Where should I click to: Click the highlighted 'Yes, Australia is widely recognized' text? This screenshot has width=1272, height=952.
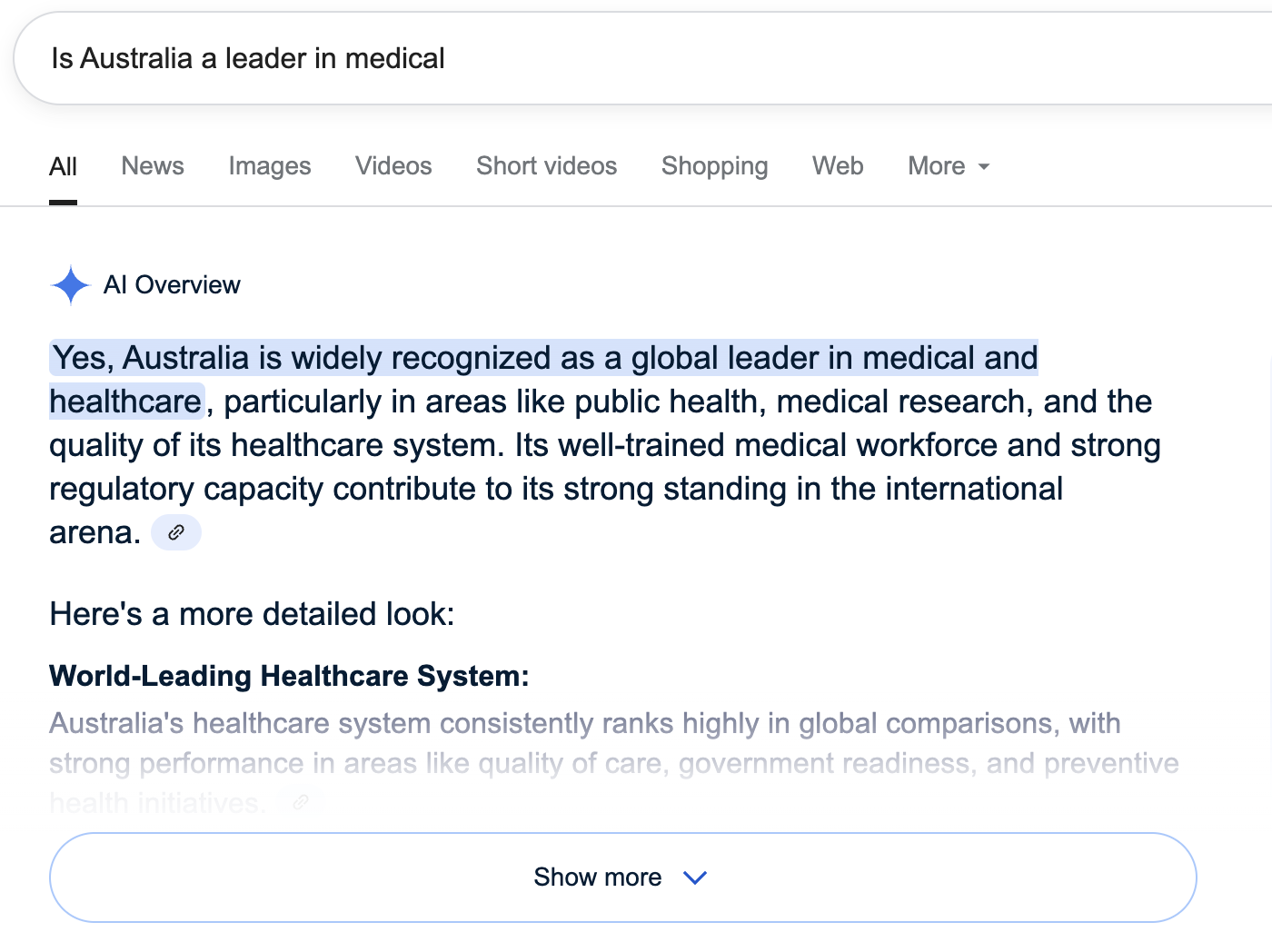click(543, 380)
